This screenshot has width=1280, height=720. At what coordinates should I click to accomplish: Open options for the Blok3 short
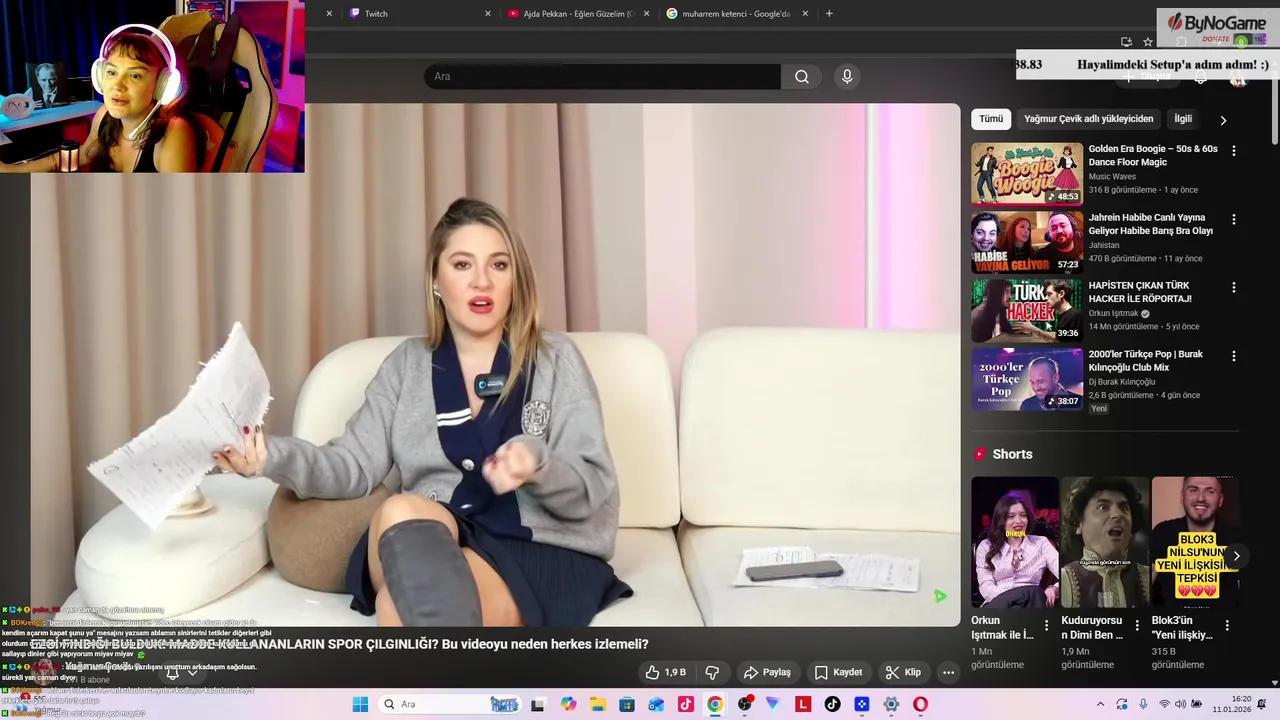coord(1227,626)
